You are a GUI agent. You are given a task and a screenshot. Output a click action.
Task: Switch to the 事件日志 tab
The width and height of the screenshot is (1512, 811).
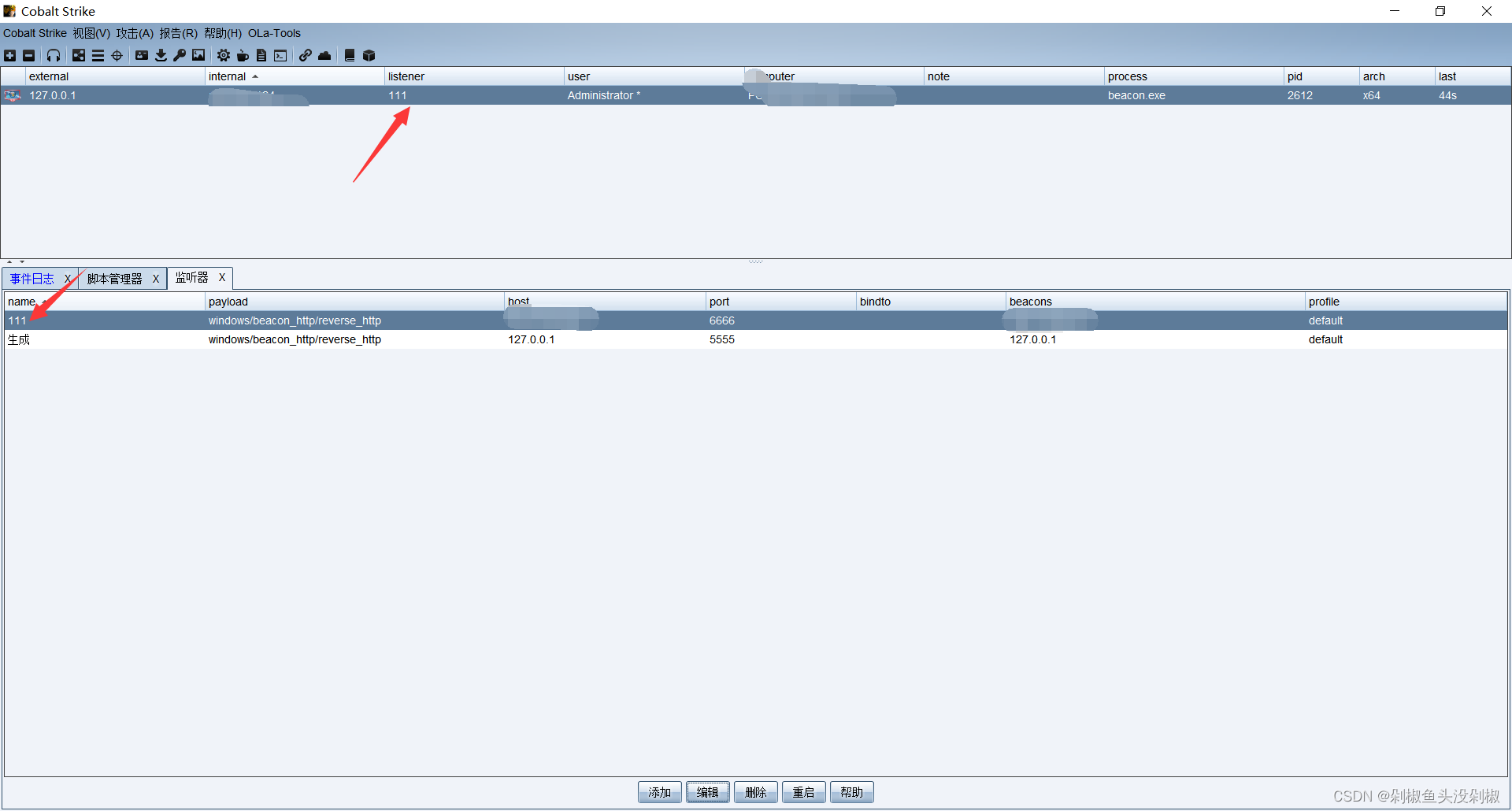click(32, 279)
